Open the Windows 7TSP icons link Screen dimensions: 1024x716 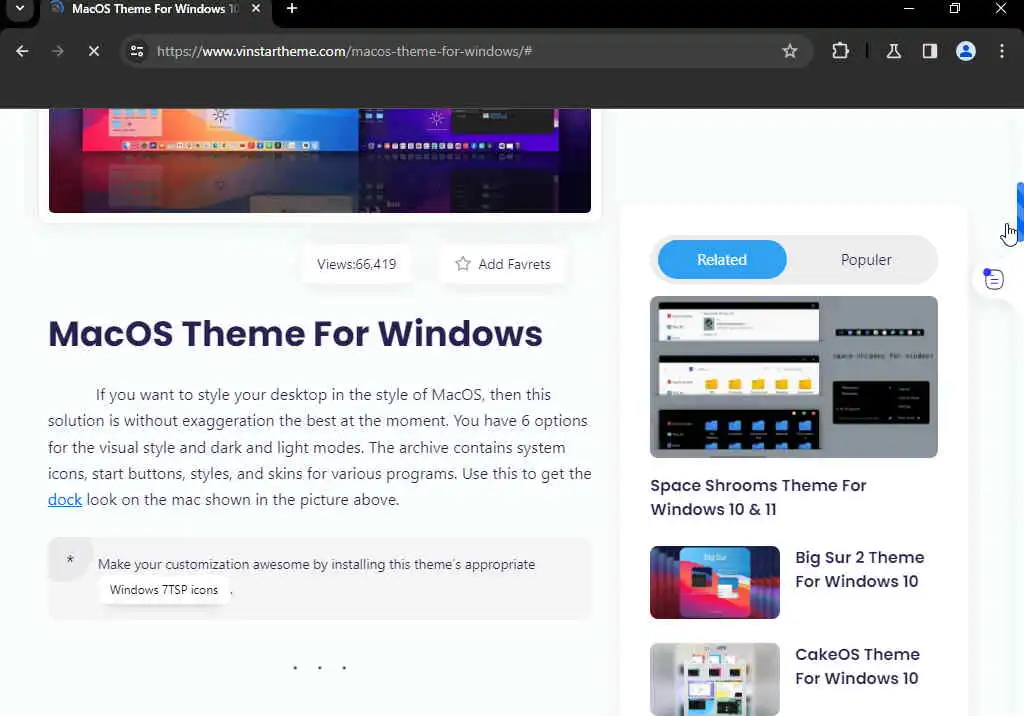coord(164,590)
